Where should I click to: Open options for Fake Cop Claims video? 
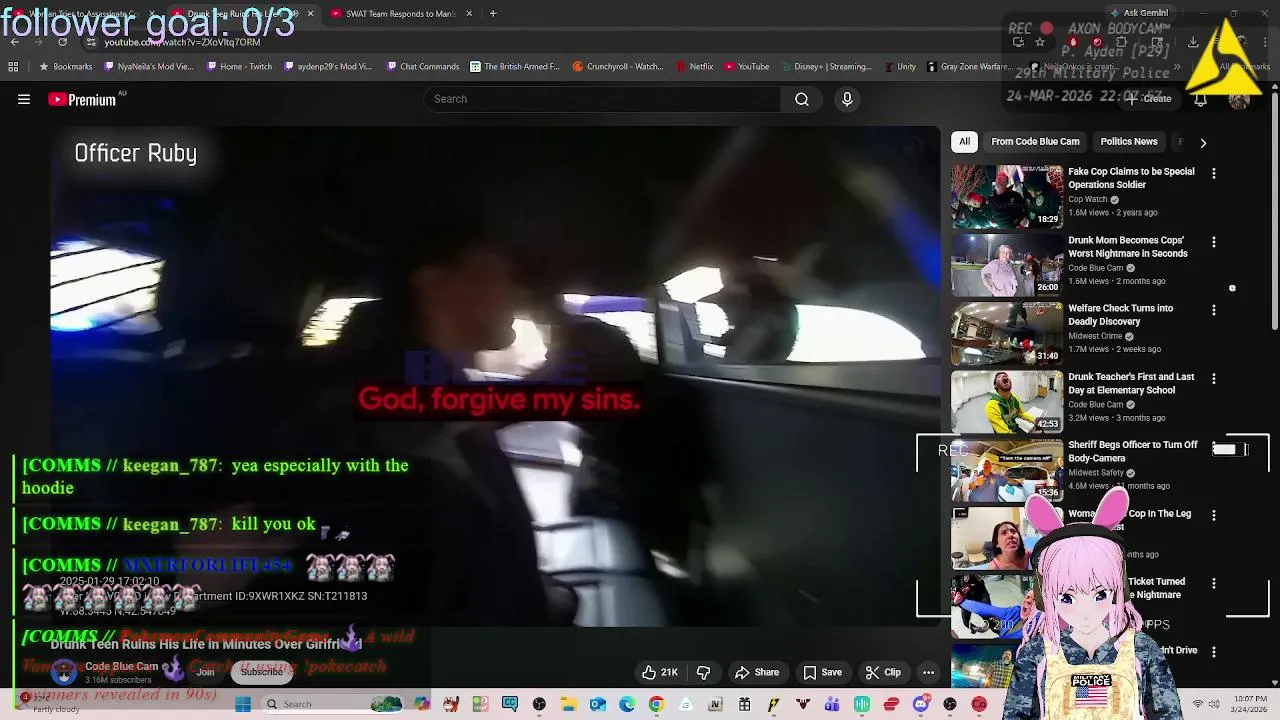[x=1214, y=174]
